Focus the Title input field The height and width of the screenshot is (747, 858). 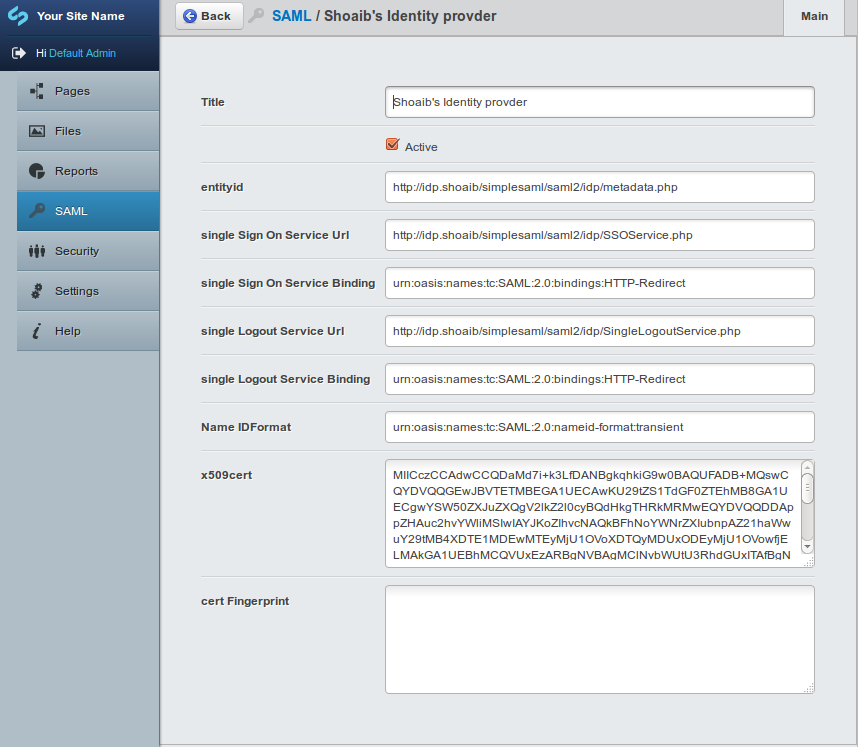coord(600,102)
